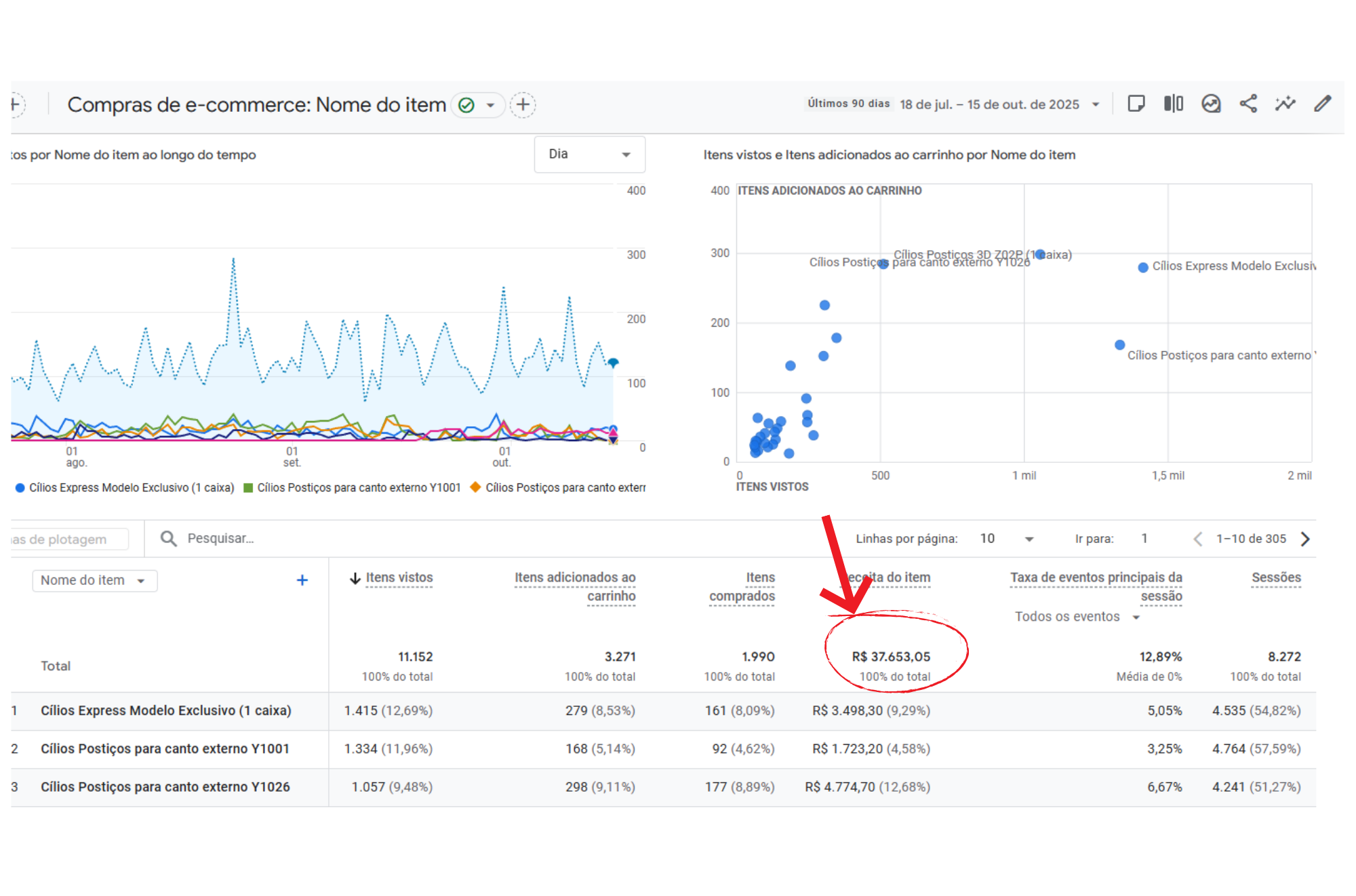Click the sticky note icon in toolbar
The height and width of the screenshot is (896, 1356).
click(1136, 104)
